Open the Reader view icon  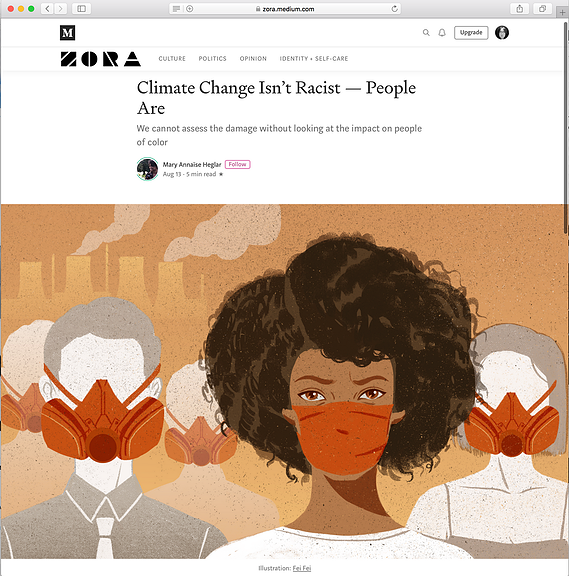click(176, 9)
